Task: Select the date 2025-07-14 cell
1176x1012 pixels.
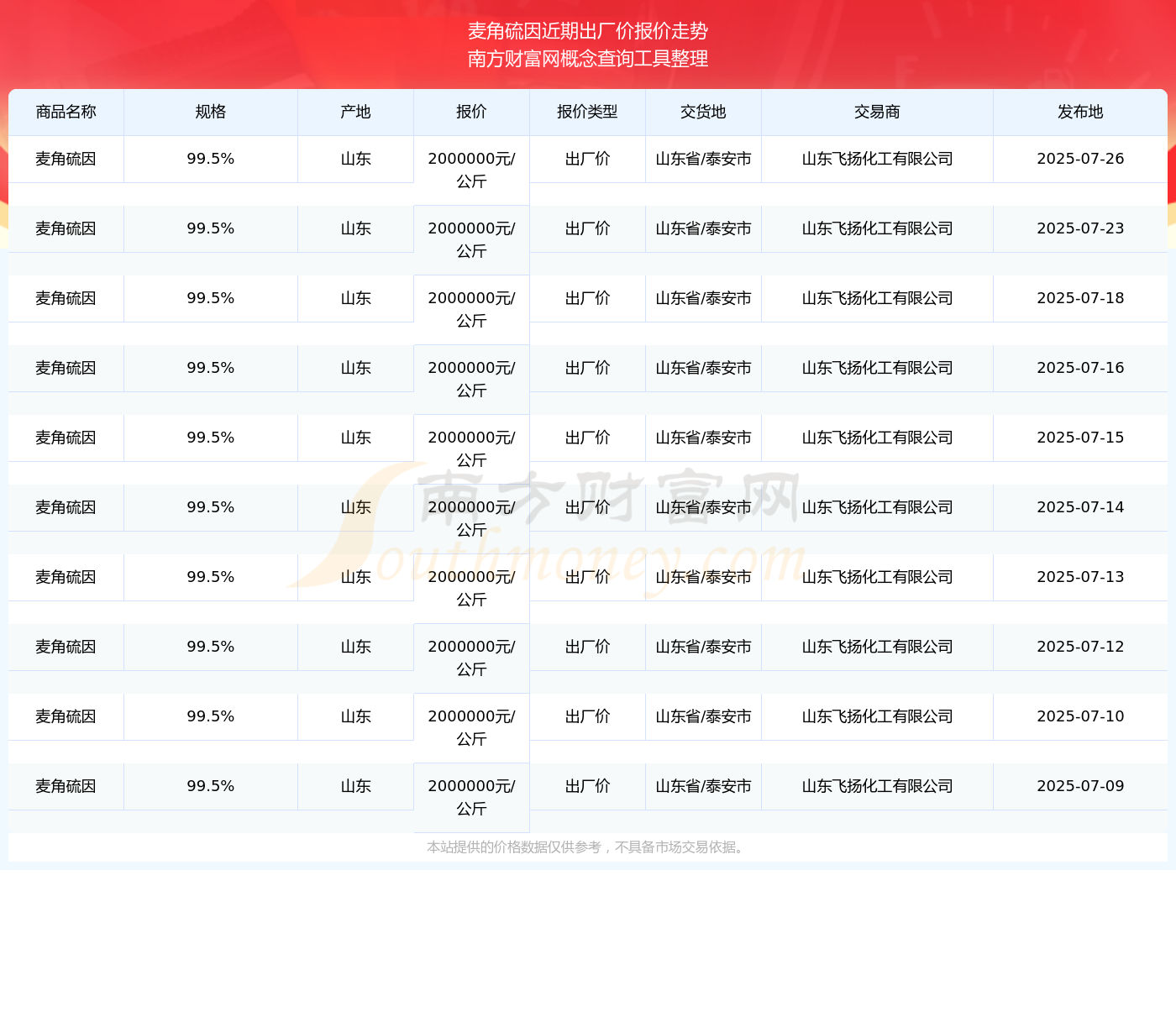Action: (x=1080, y=507)
